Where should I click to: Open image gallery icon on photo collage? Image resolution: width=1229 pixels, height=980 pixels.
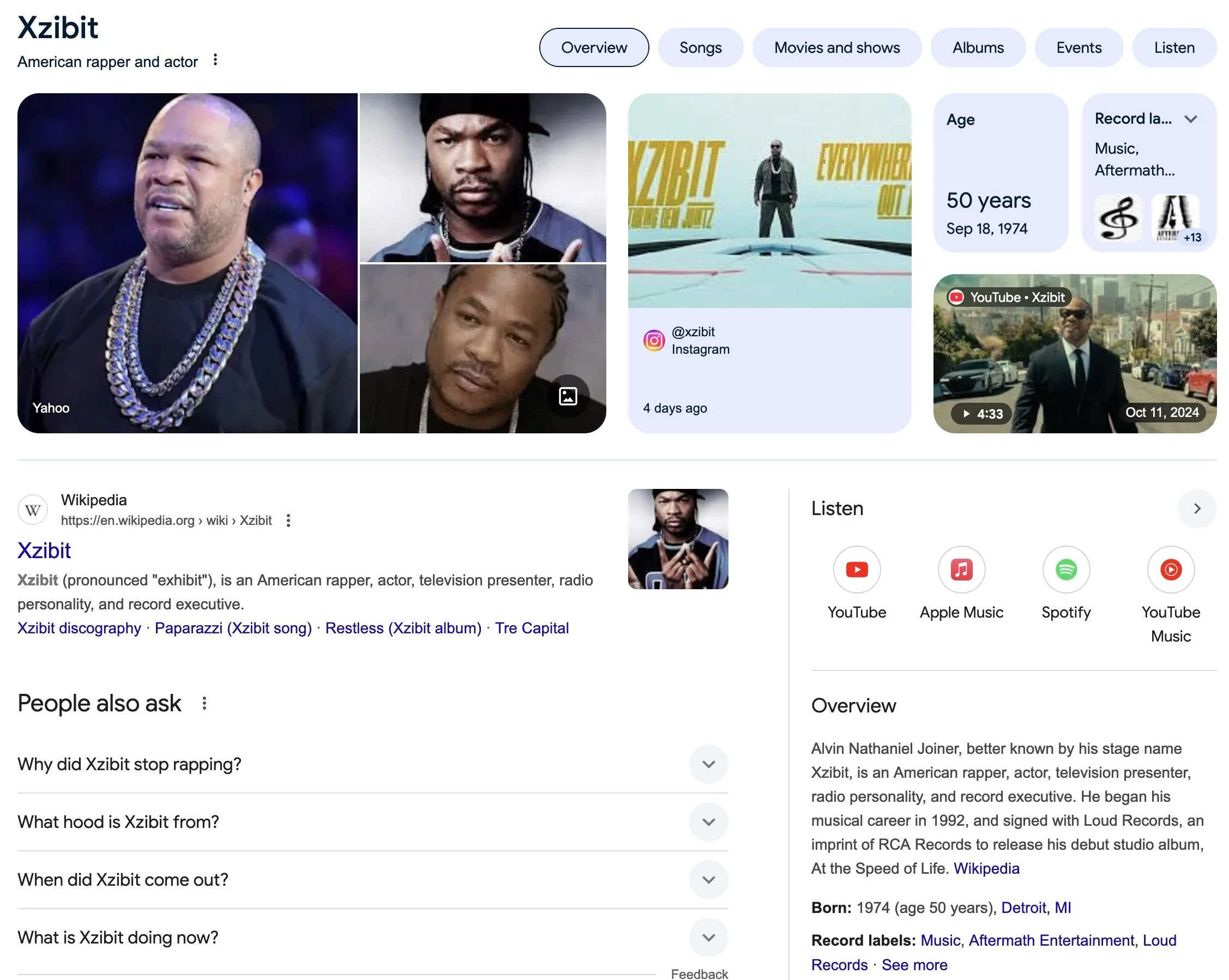(x=568, y=396)
